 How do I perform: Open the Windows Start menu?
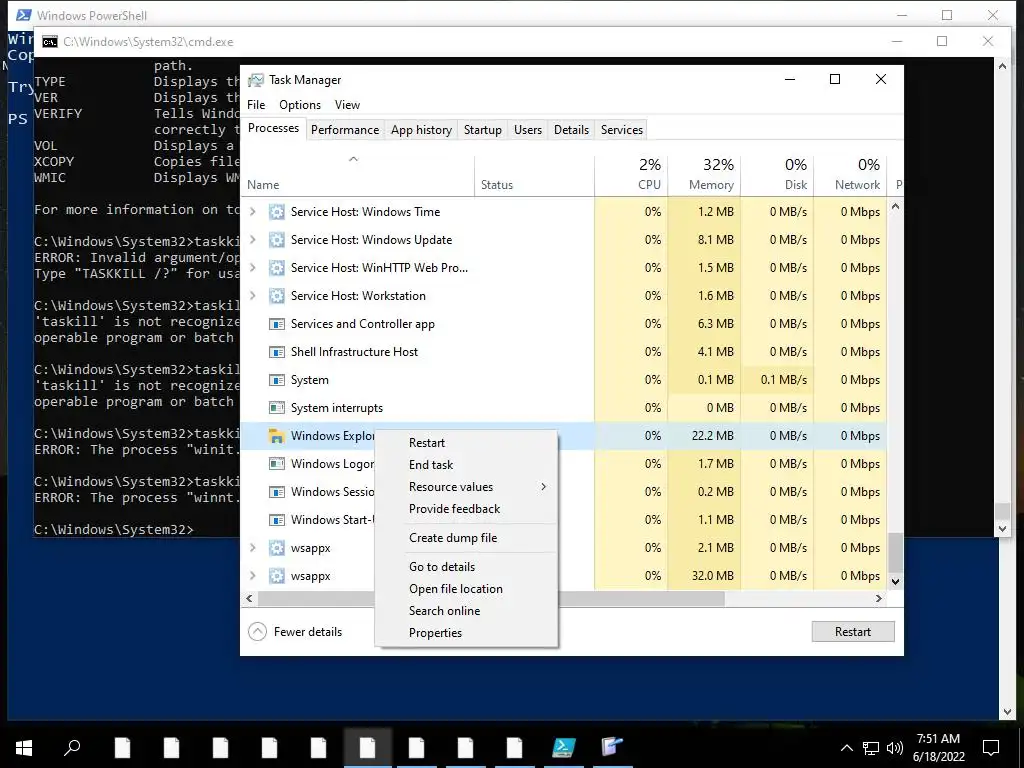[24, 748]
